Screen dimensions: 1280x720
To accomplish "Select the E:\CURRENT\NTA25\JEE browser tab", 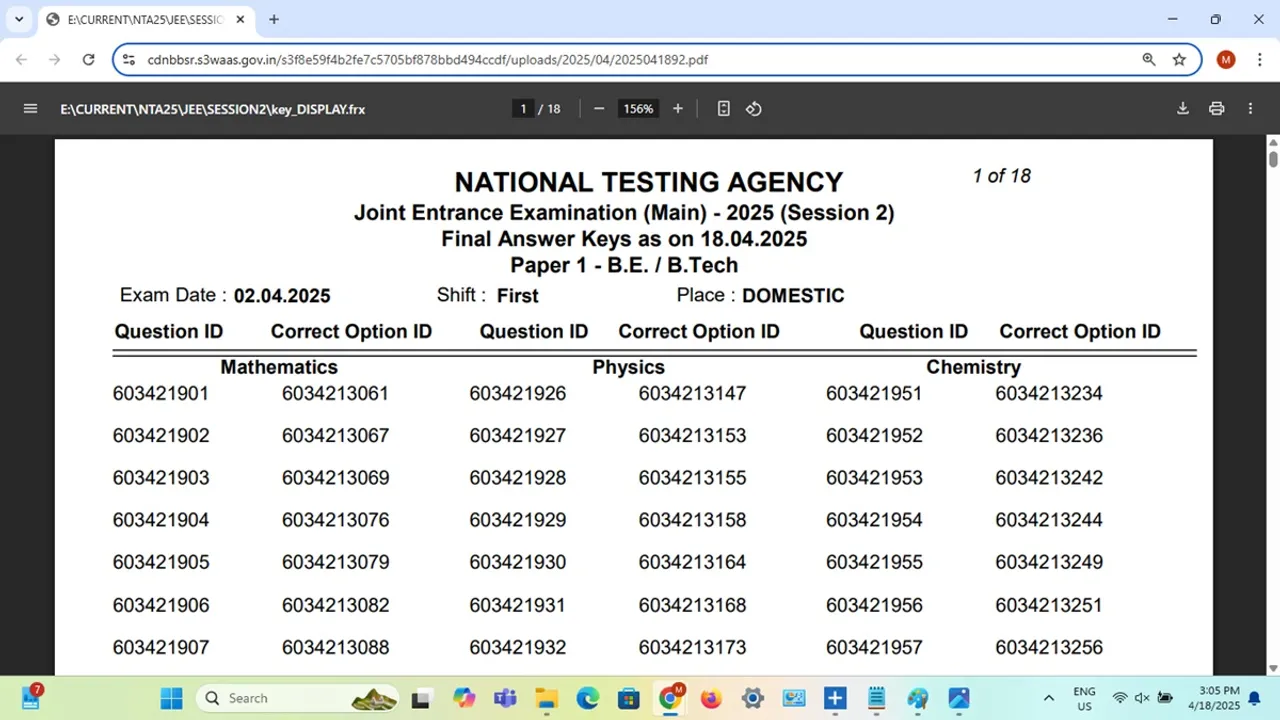I will (146, 20).
